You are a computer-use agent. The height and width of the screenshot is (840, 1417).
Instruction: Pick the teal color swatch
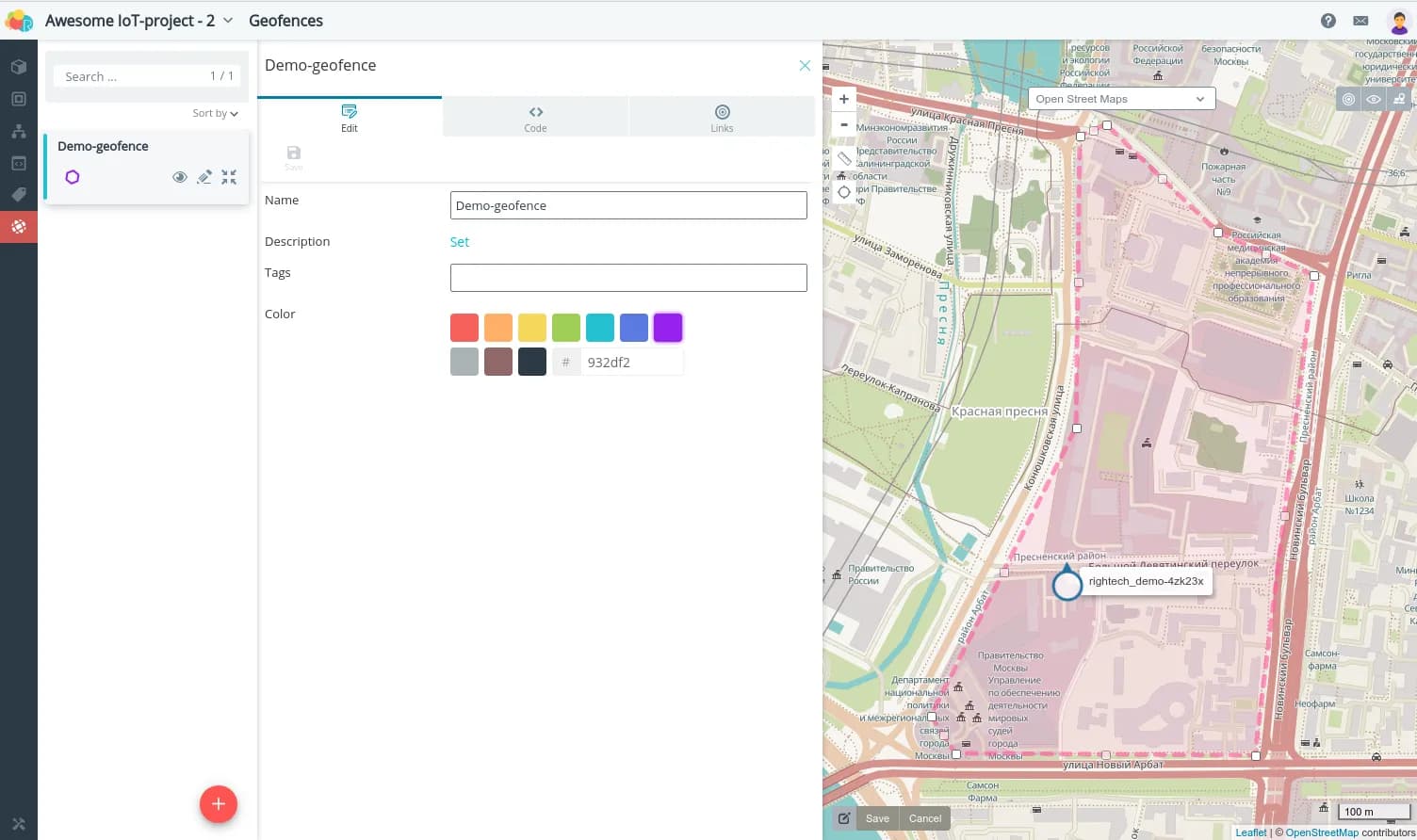[600, 328]
